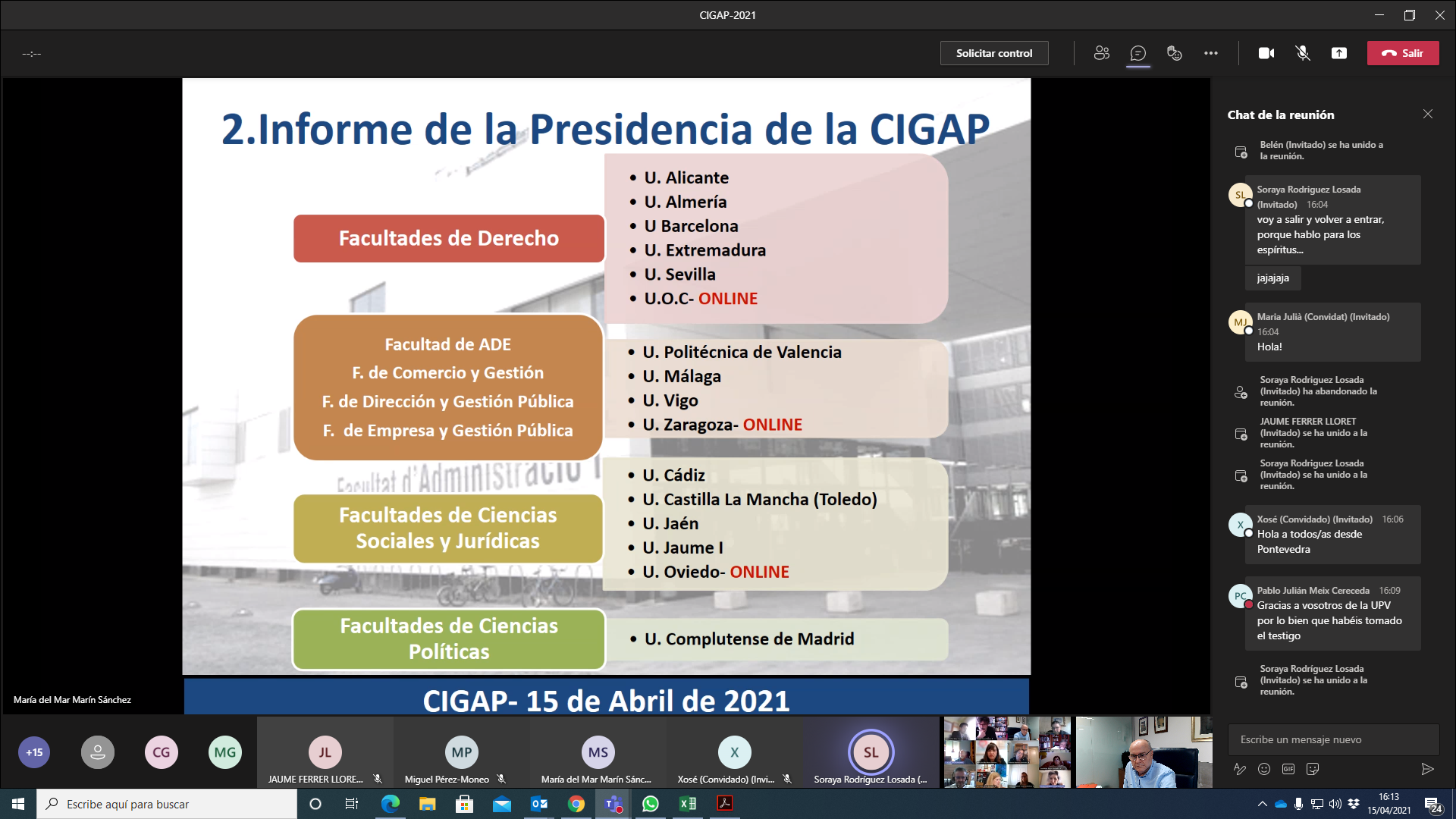1456x819 pixels.
Task: Close the Chat de la reunión panel
Action: [x=1428, y=114]
